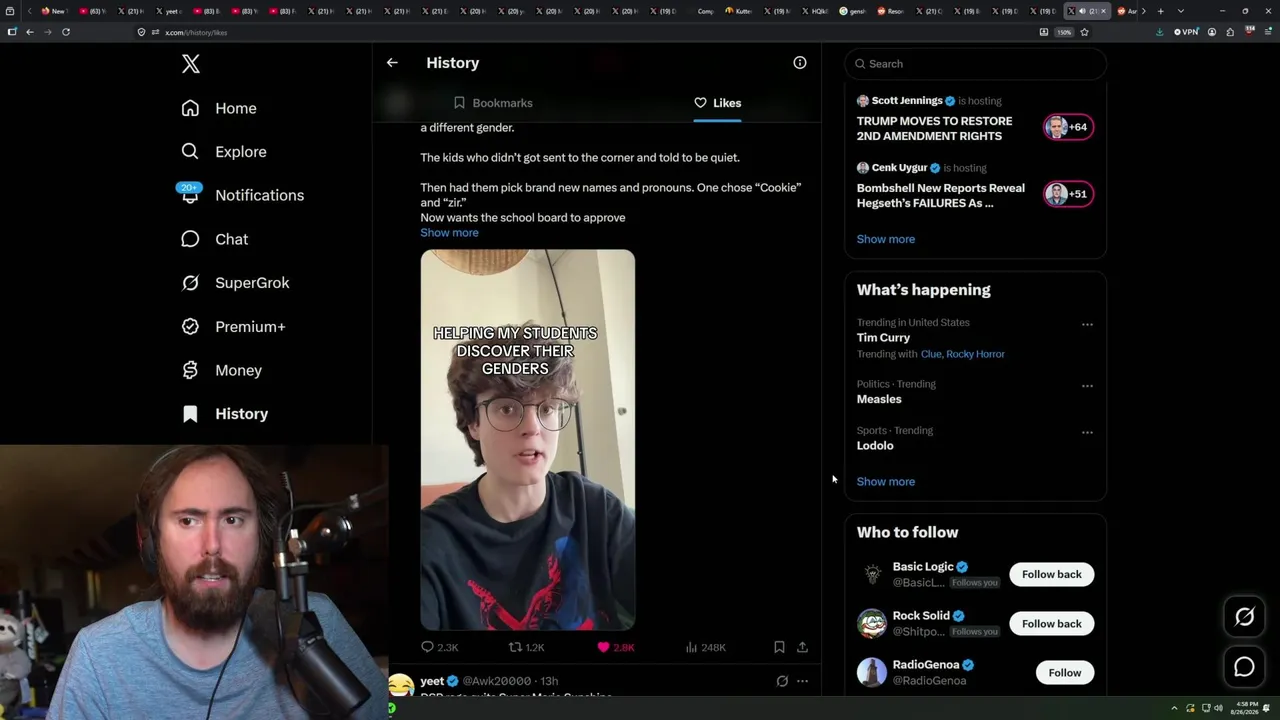Show more trends under What's happening

coord(885,482)
